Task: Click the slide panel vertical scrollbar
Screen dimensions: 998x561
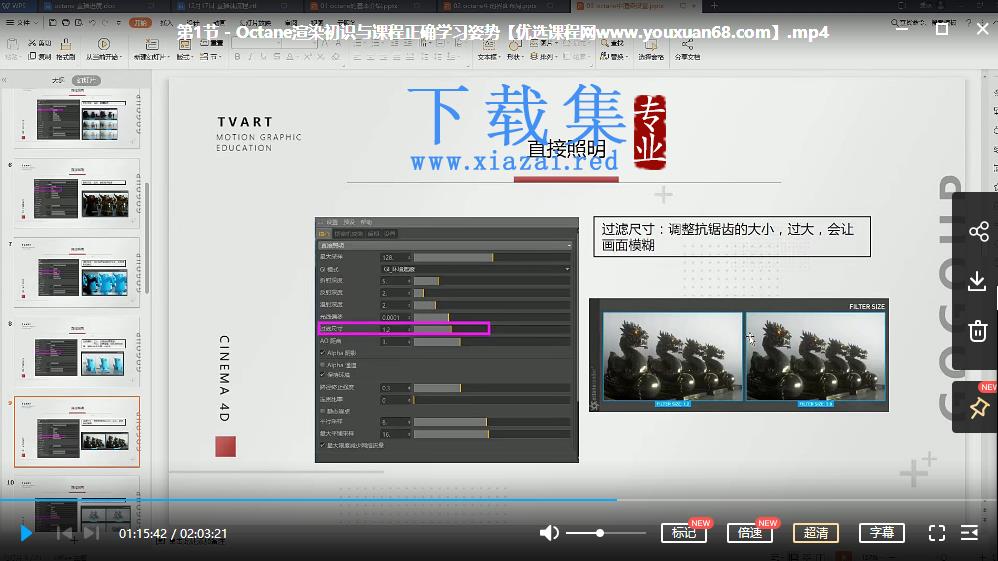Action: pyautogui.click(x=147, y=239)
